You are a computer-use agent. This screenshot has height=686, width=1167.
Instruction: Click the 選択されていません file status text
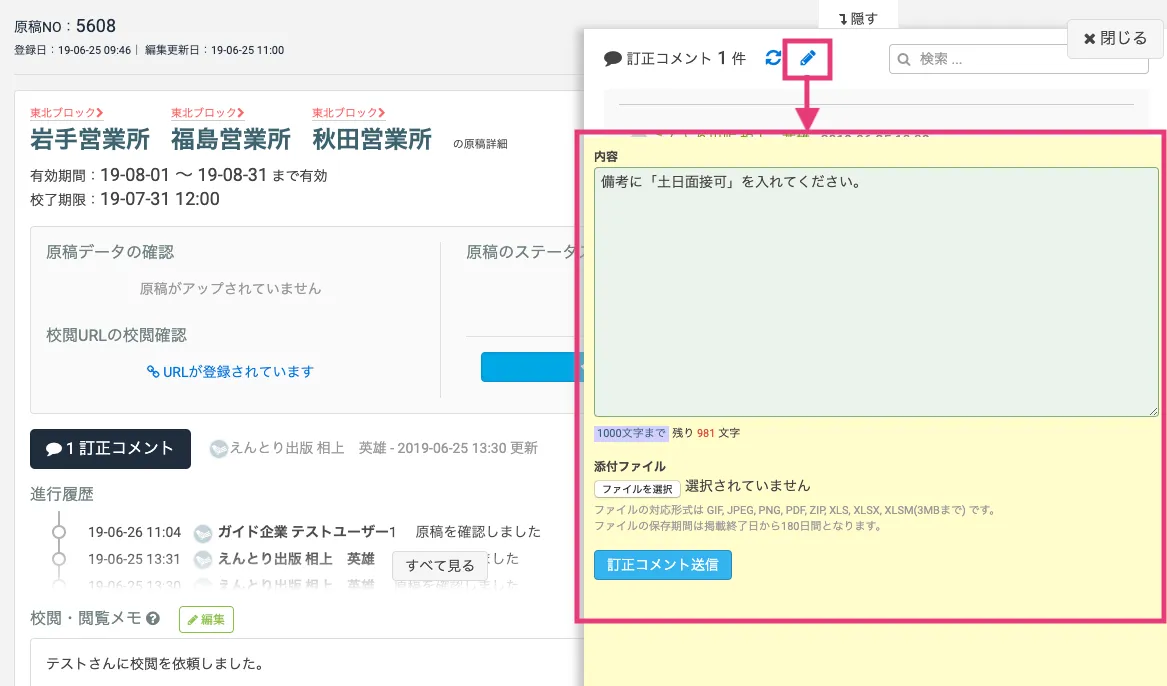(747, 486)
